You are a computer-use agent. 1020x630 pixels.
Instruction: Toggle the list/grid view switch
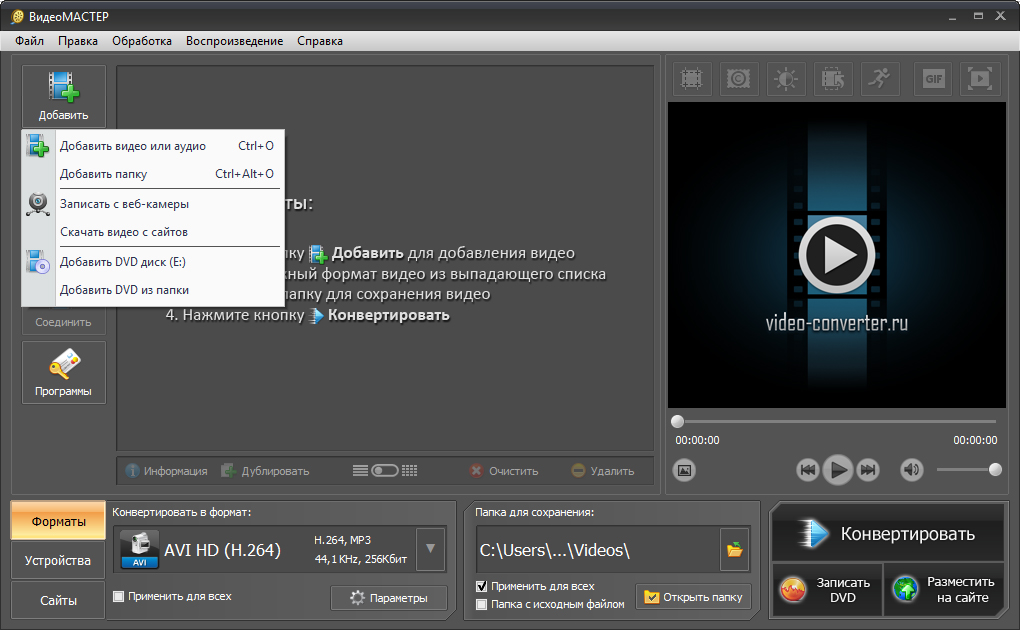pyautogui.click(x=384, y=471)
